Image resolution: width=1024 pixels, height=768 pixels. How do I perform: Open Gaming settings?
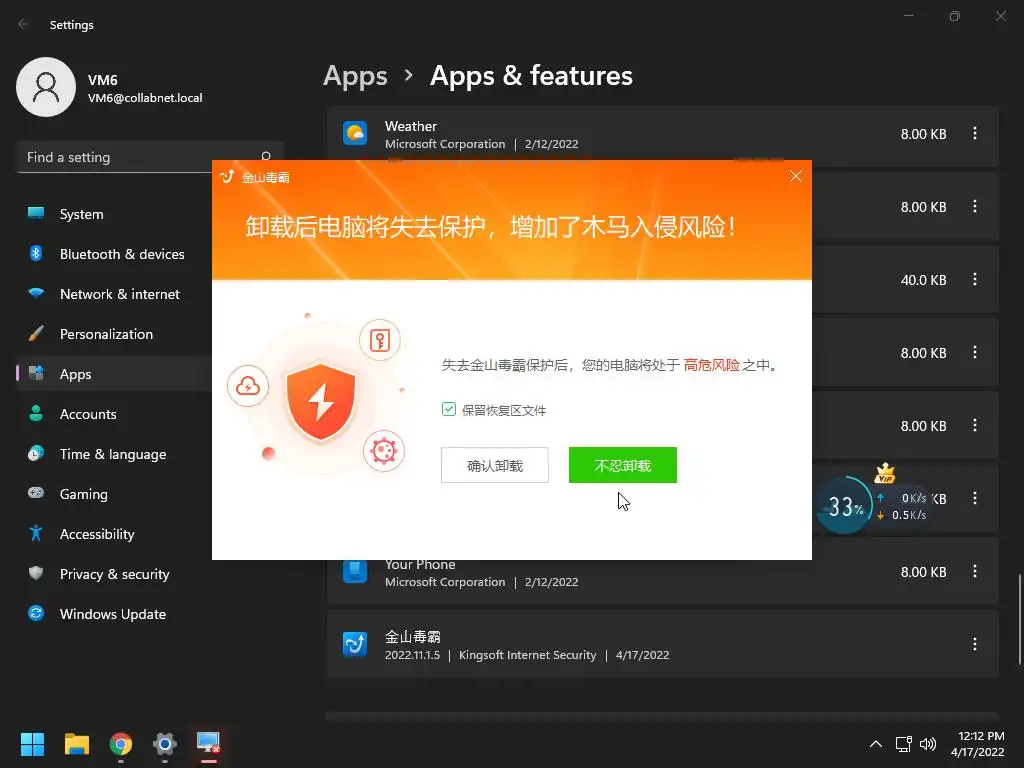[114, 494]
